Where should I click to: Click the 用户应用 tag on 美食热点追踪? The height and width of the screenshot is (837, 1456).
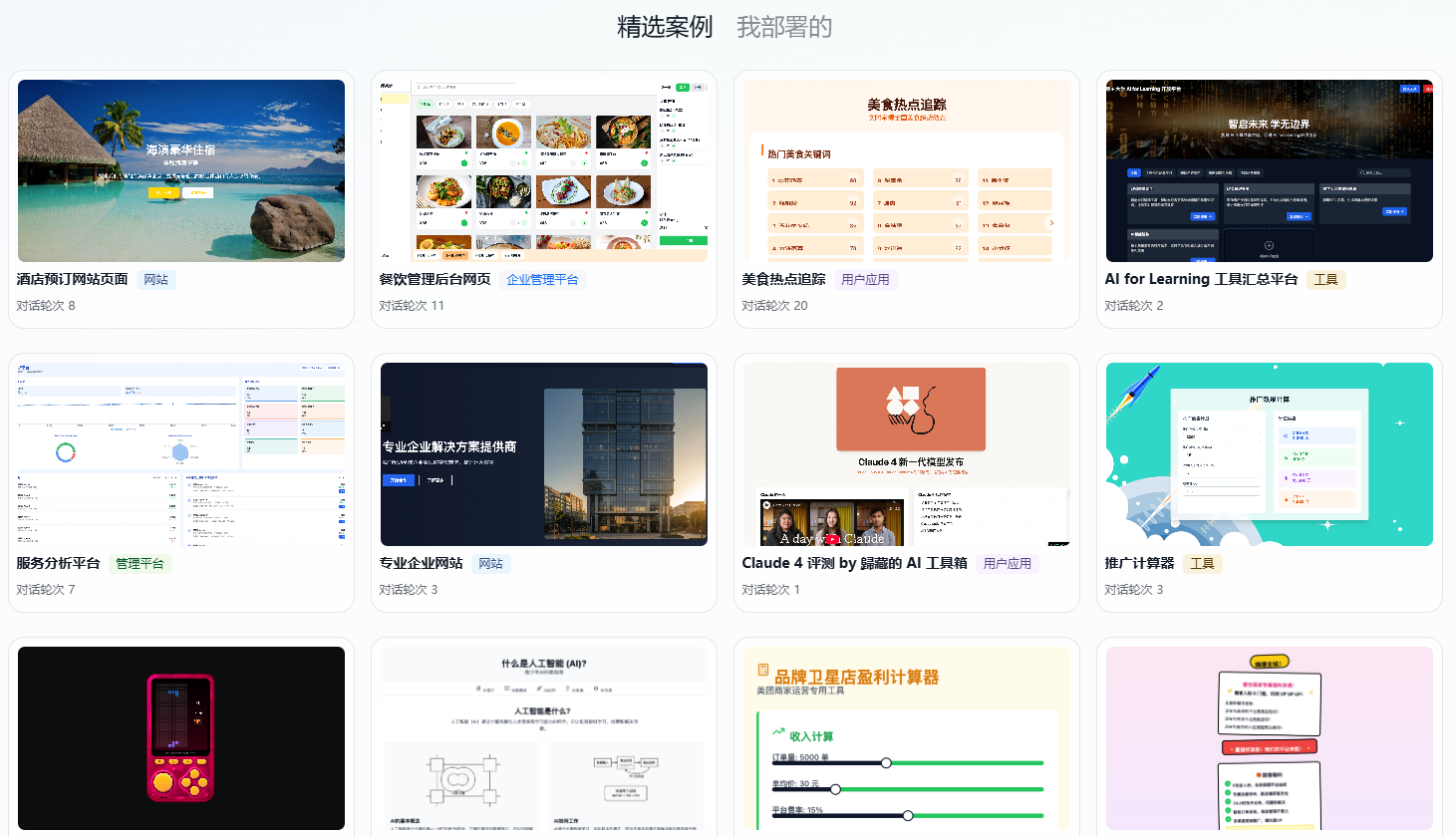[x=865, y=280]
